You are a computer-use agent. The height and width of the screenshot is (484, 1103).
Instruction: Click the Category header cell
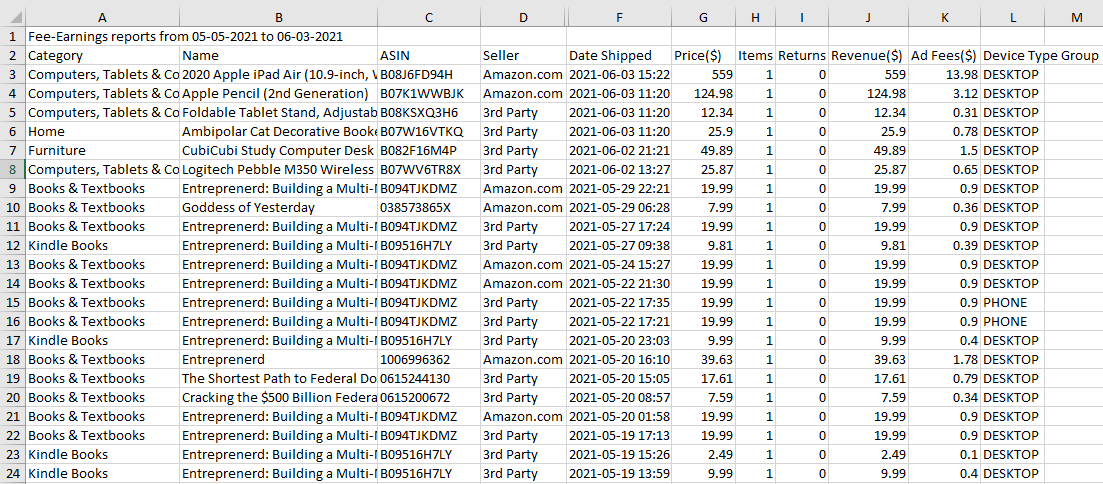tap(103, 56)
